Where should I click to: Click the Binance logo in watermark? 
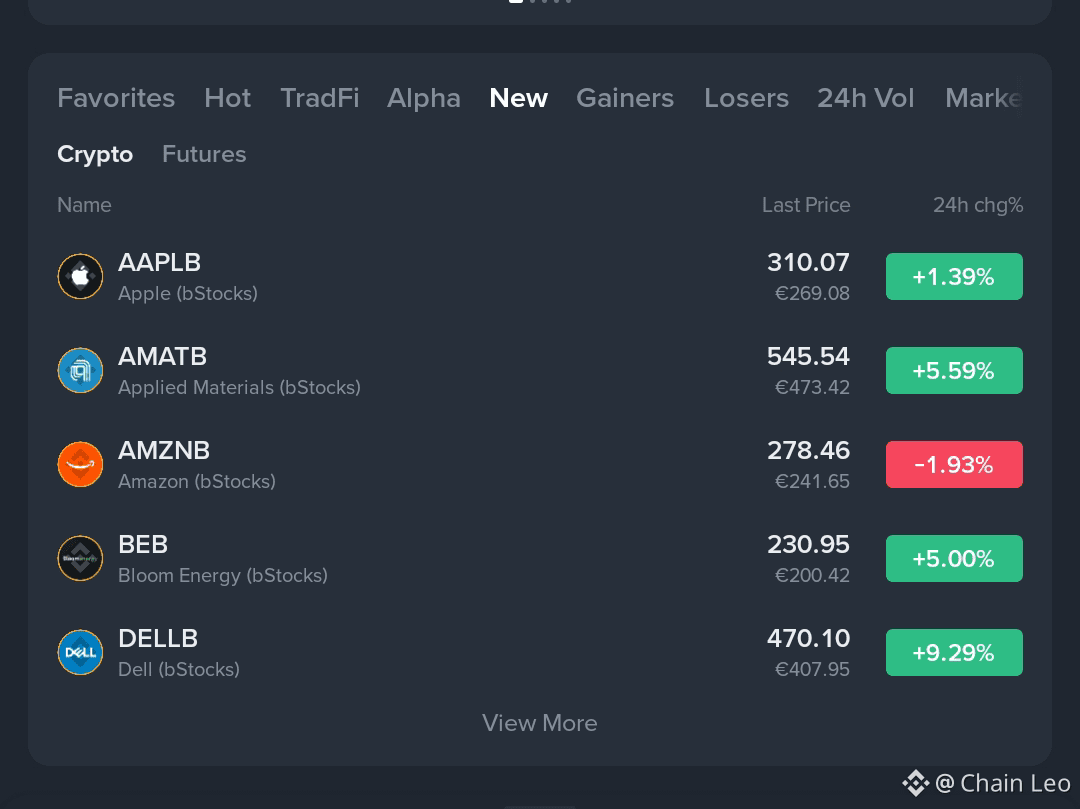[915, 784]
